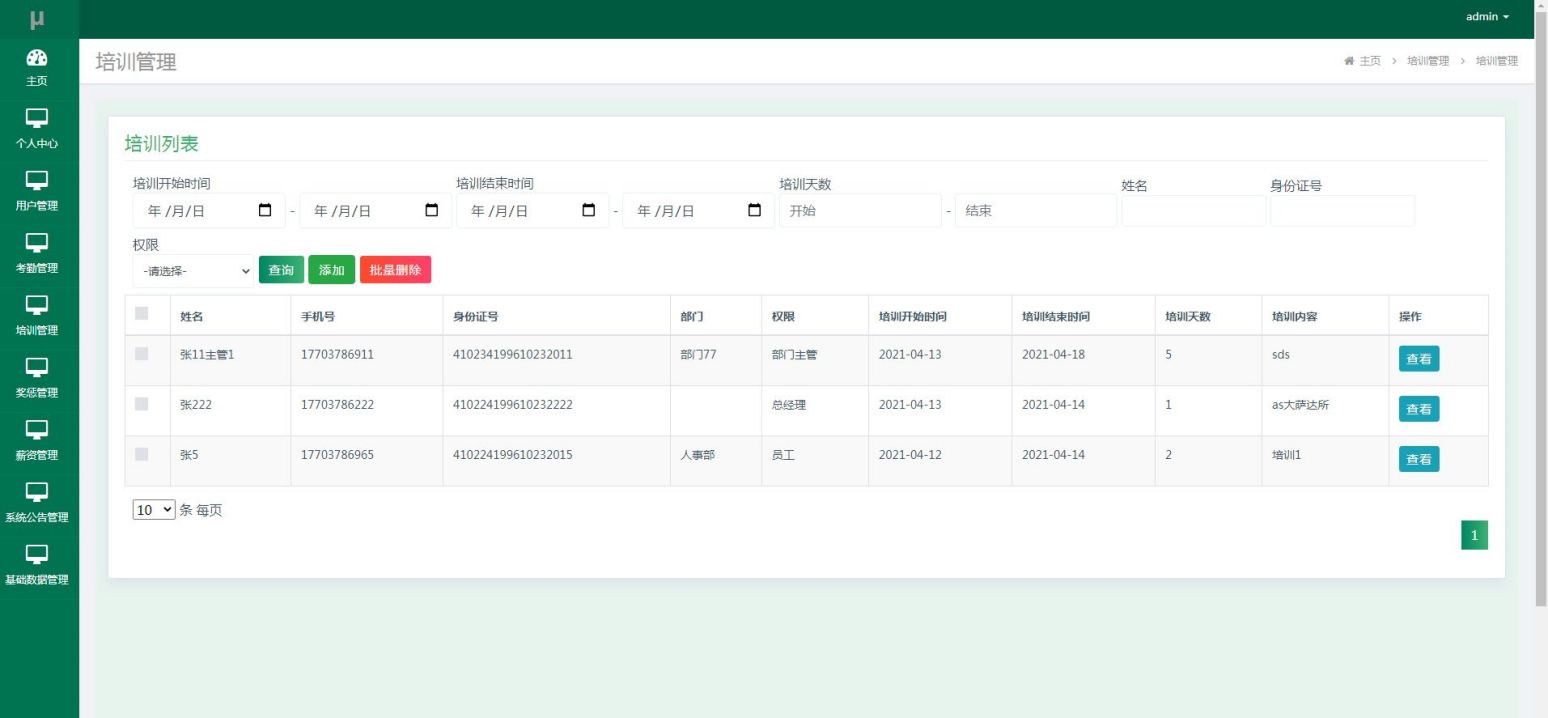Click the 手机号 column header

pos(318,316)
